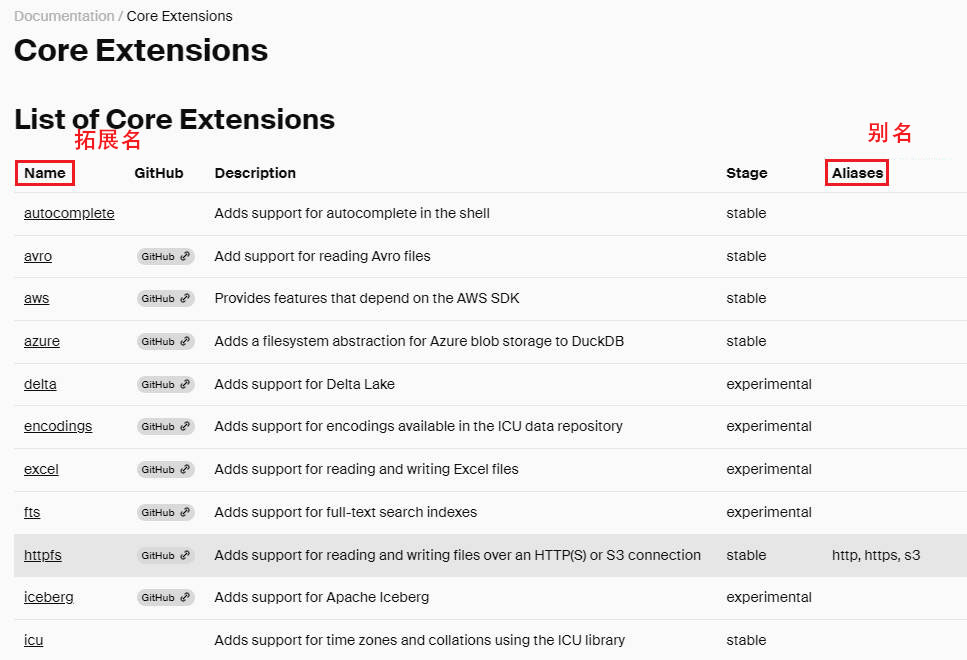Open the fts GitHub link badge
967x660 pixels.
(x=166, y=513)
